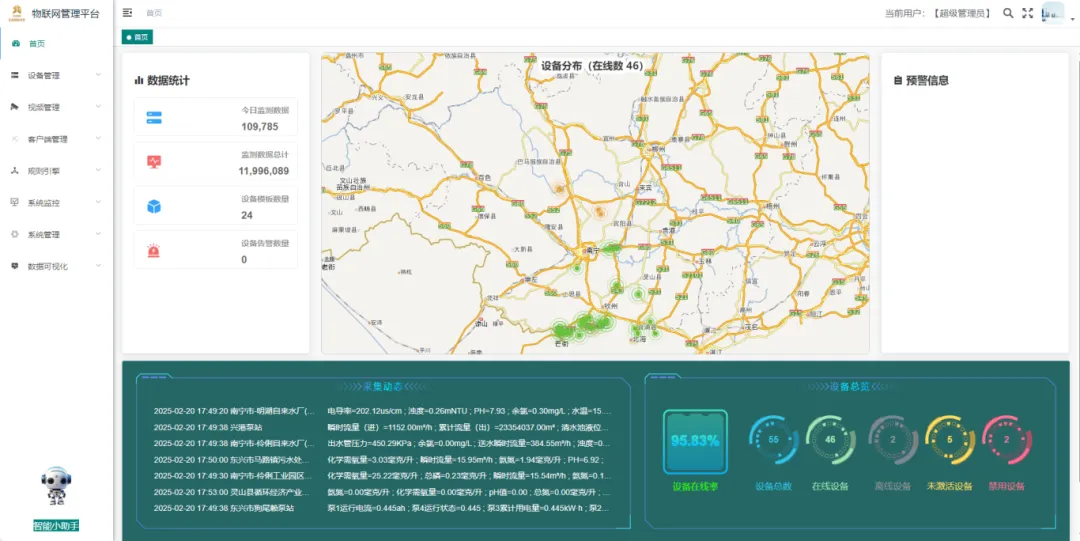Click the platform logo in the sidebar header

(x=17, y=12)
